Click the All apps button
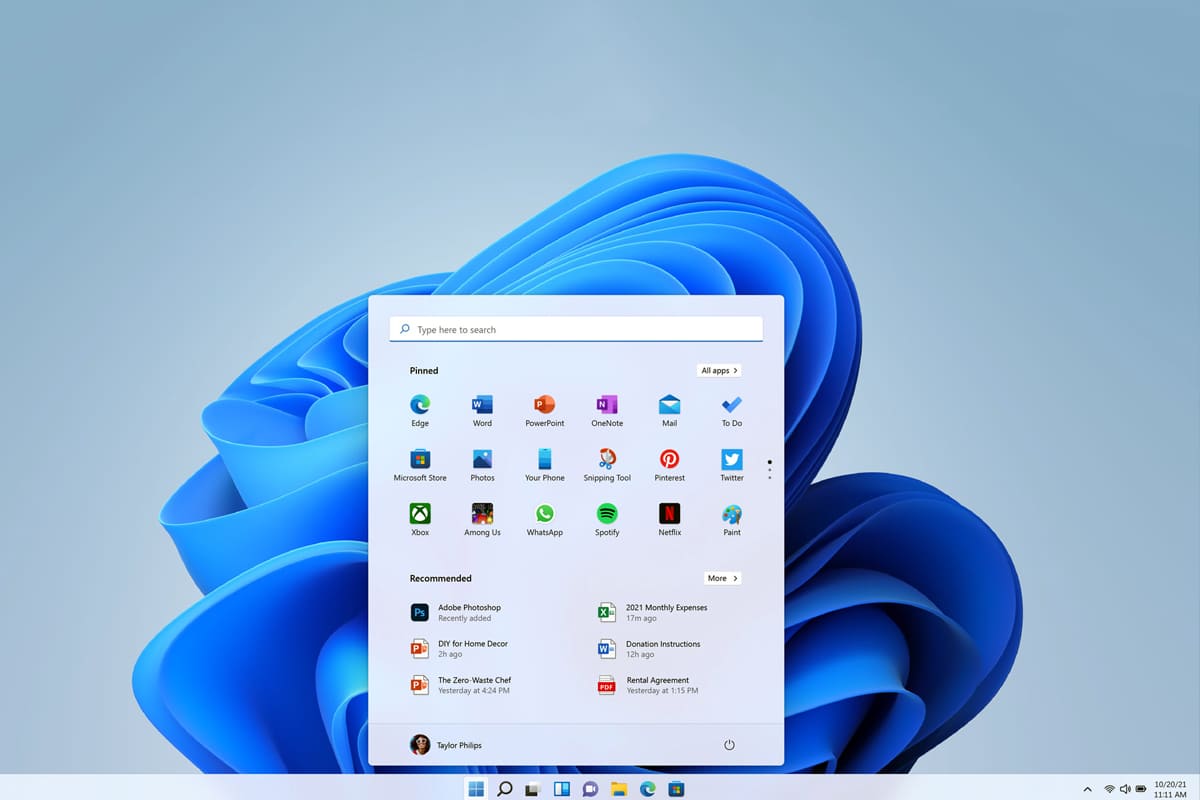This screenshot has height=800, width=1200. 719,370
